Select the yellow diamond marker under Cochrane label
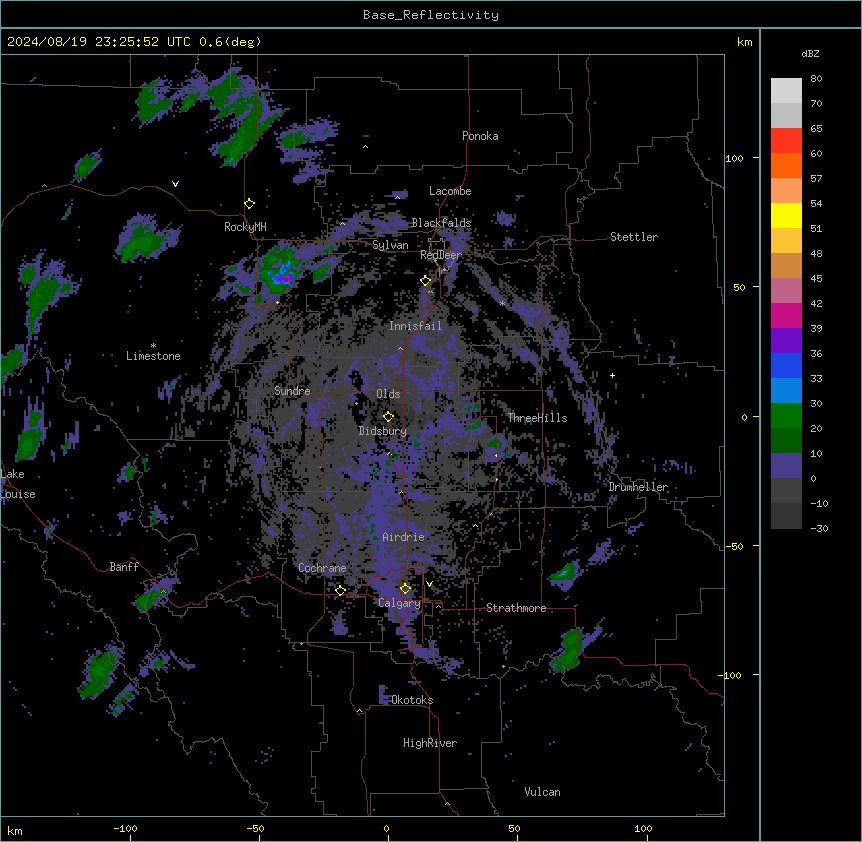 coord(340,591)
